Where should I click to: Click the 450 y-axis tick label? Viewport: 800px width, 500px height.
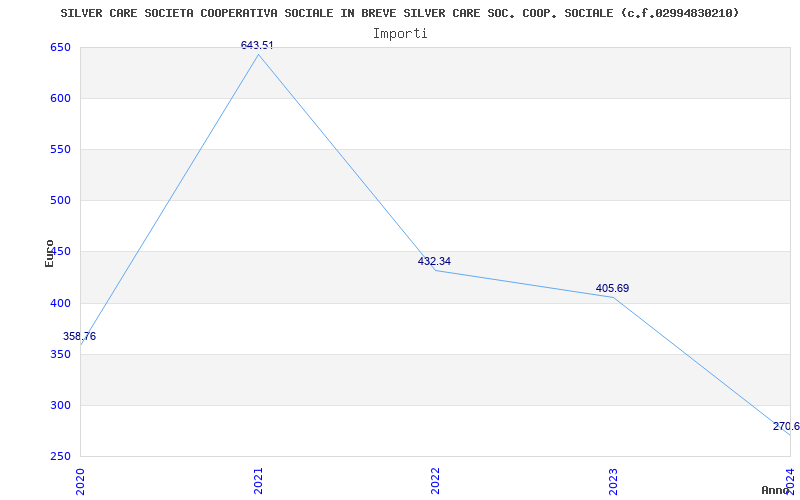pos(62,252)
